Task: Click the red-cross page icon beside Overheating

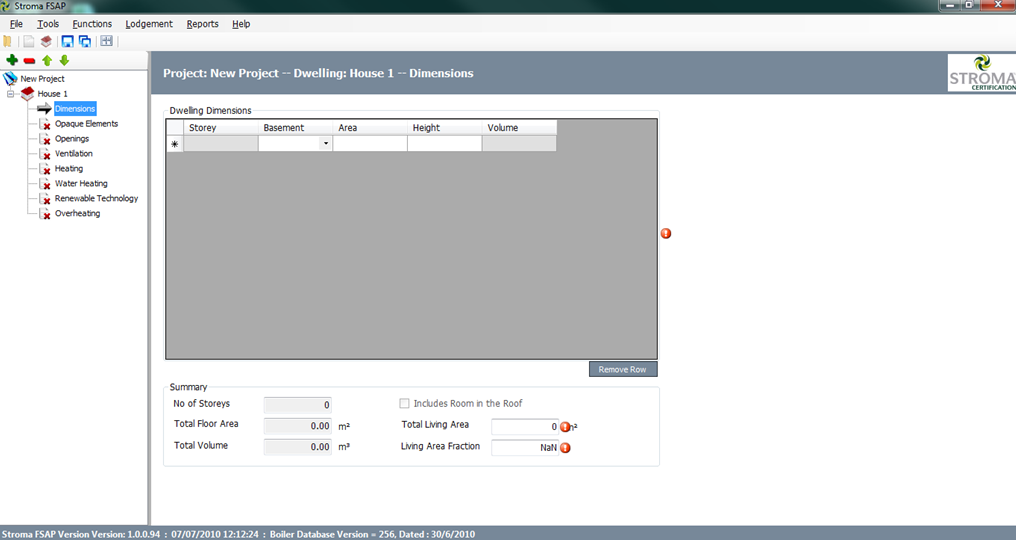Action: click(x=45, y=213)
